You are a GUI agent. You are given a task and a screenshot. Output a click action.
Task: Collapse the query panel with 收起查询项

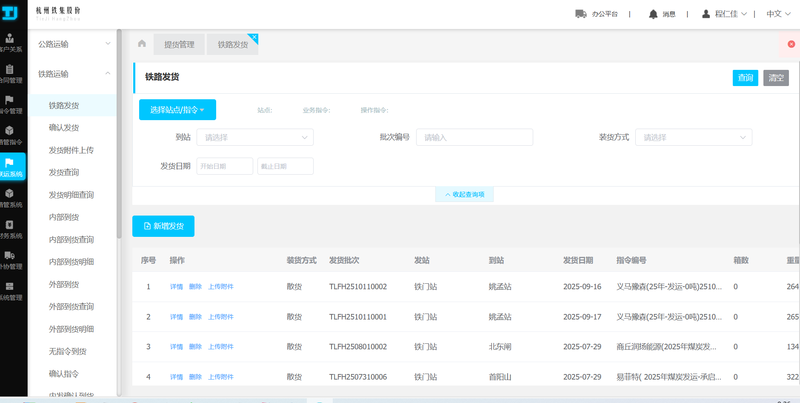(x=464, y=194)
